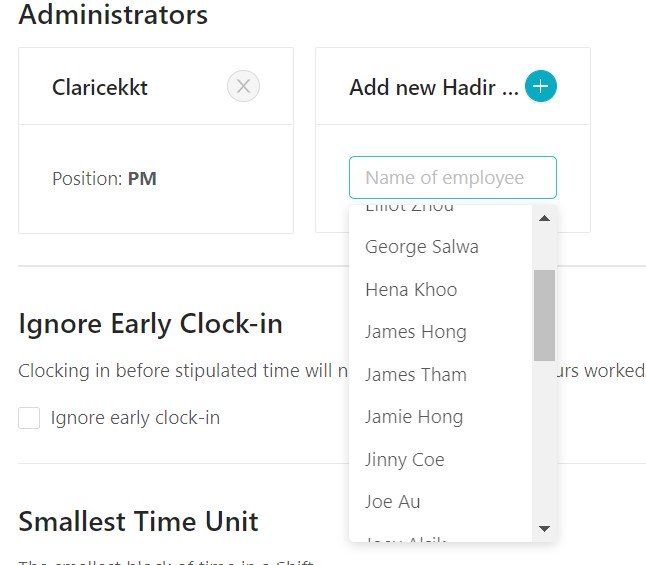
Task: Click the partially visible Elliot Zhou entry
Action: pyautogui.click(x=410, y=208)
